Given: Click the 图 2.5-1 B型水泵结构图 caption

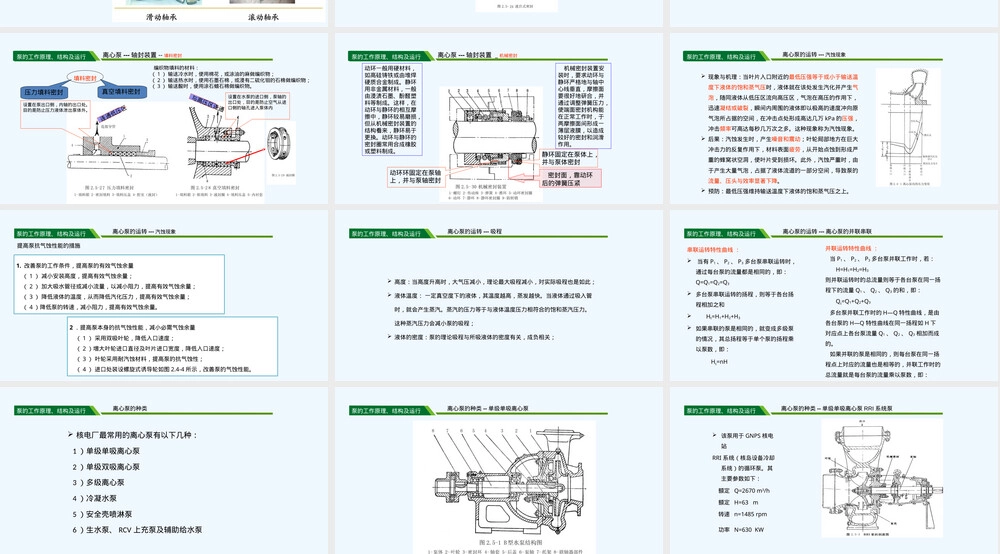Looking at the screenshot, I should pyautogui.click(x=511, y=543).
